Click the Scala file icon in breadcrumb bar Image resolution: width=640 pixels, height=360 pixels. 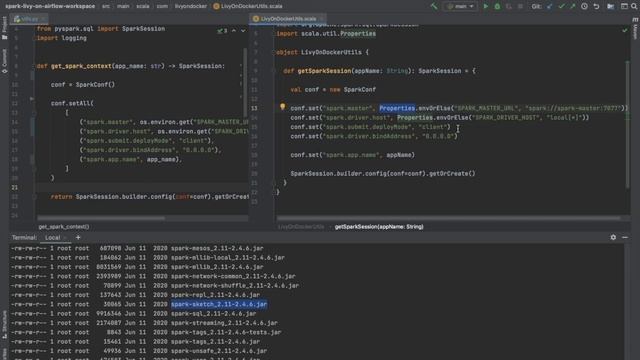216,6
